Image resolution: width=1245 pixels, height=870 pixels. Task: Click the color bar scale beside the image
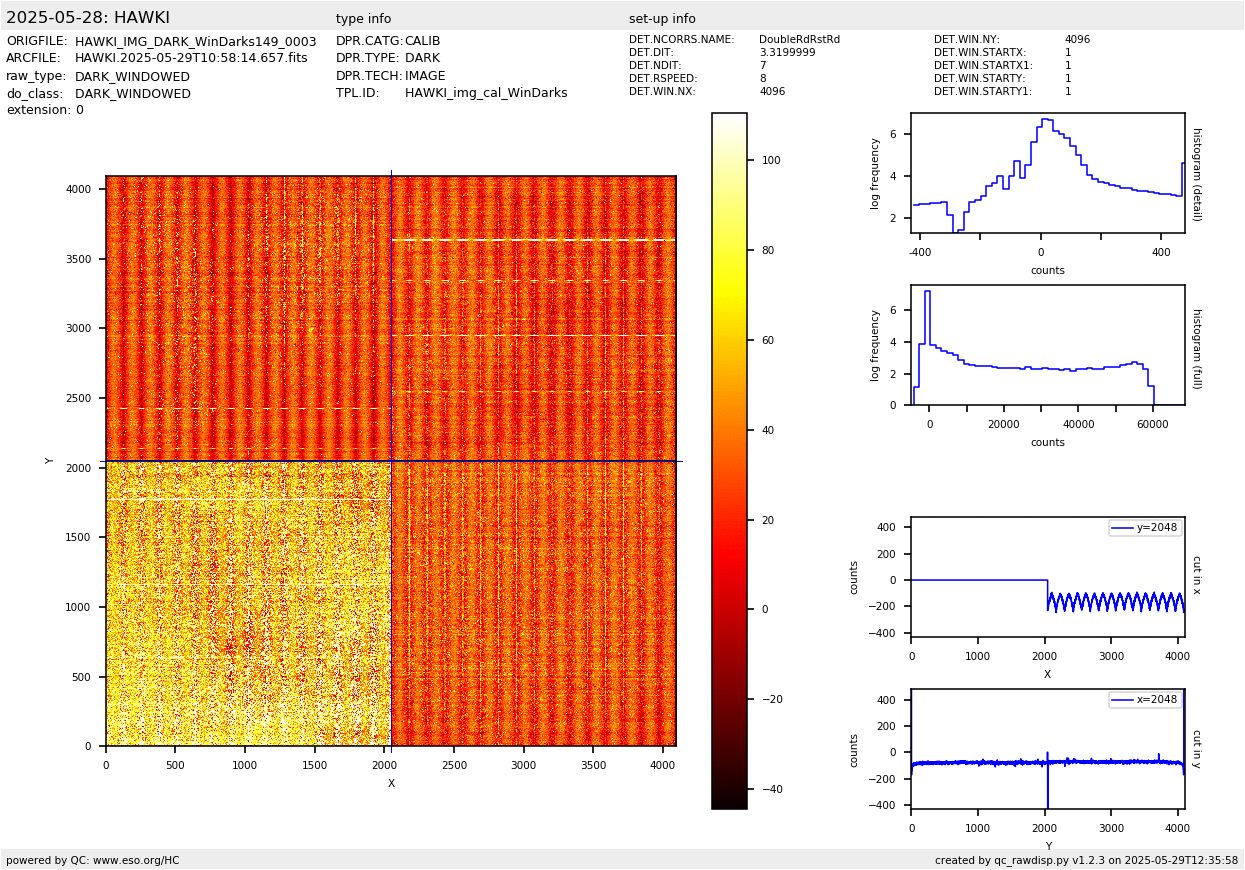(x=729, y=460)
